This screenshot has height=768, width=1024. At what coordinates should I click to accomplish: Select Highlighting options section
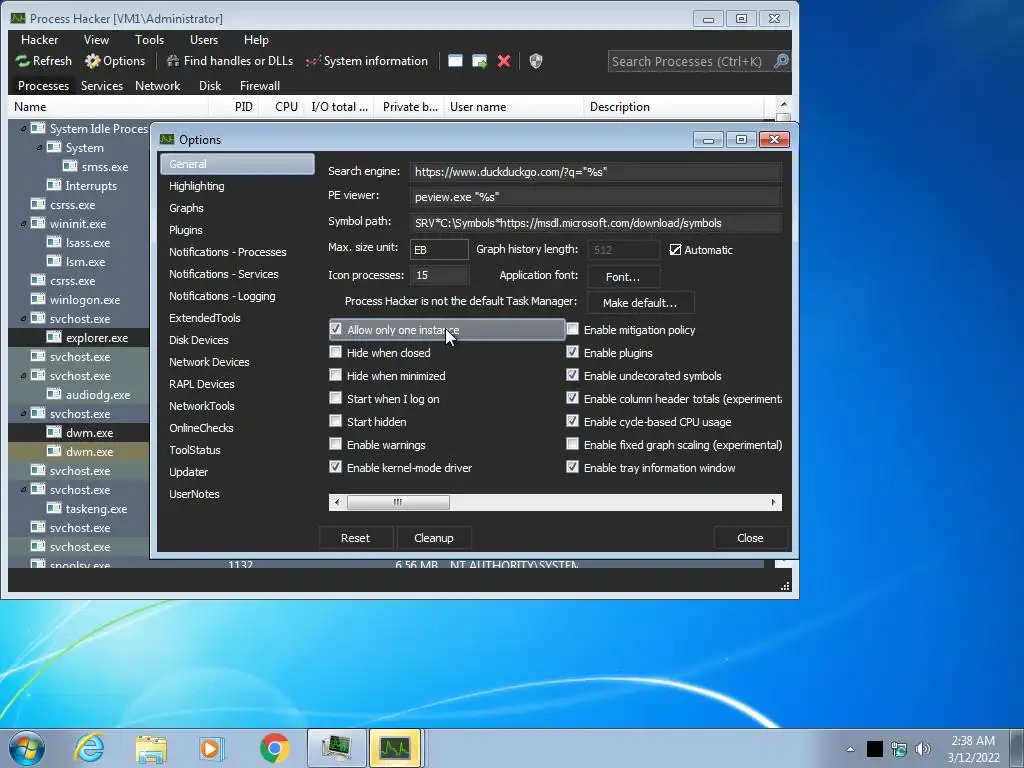click(237, 186)
